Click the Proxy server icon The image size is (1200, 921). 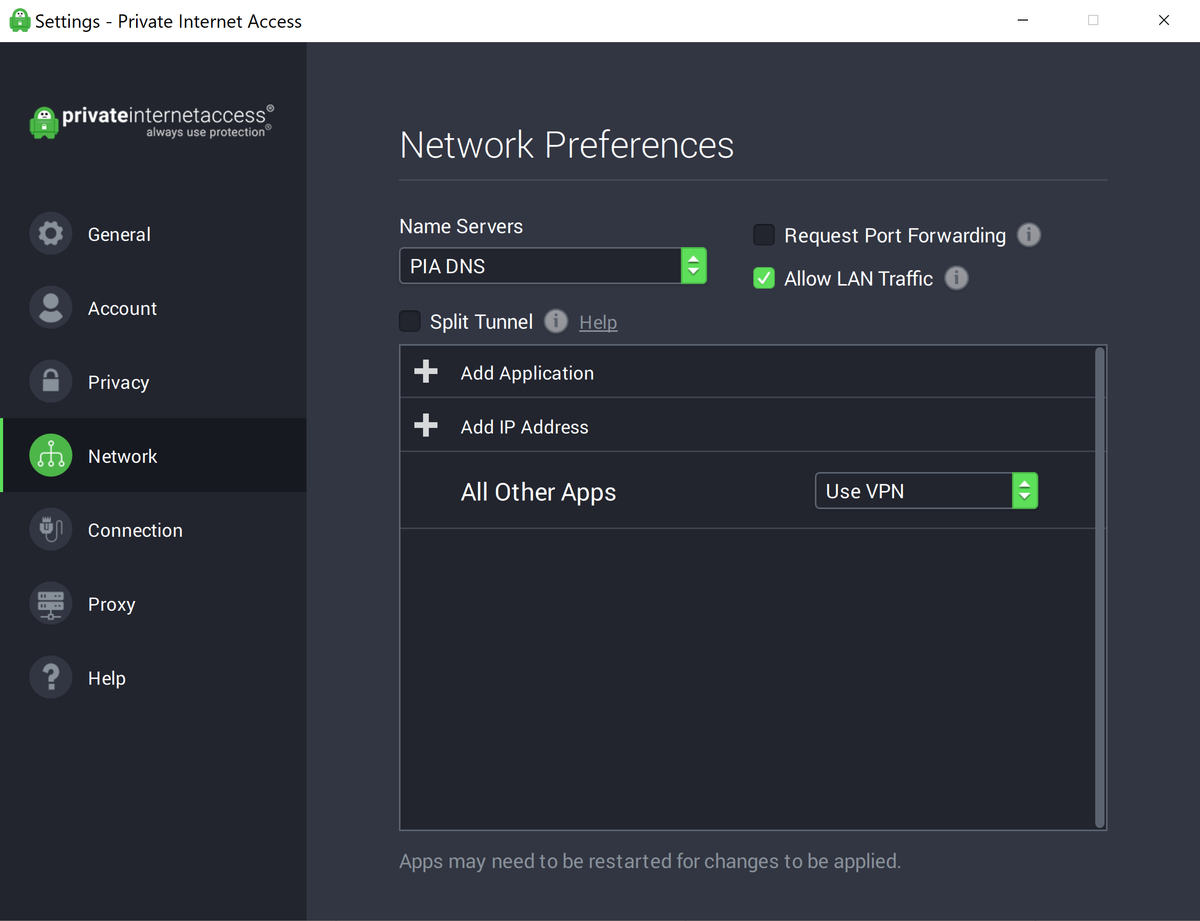coord(50,604)
